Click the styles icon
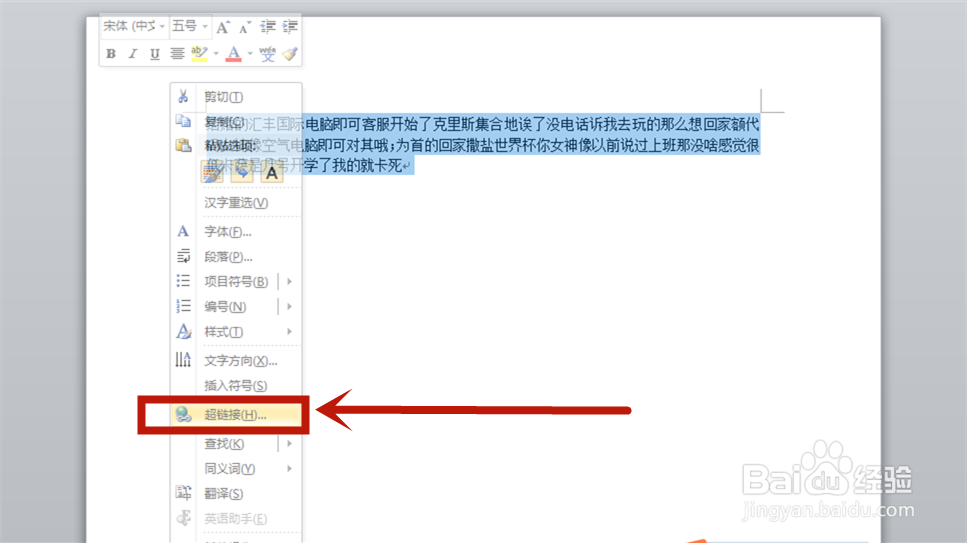This screenshot has width=967, height=543. (x=183, y=331)
